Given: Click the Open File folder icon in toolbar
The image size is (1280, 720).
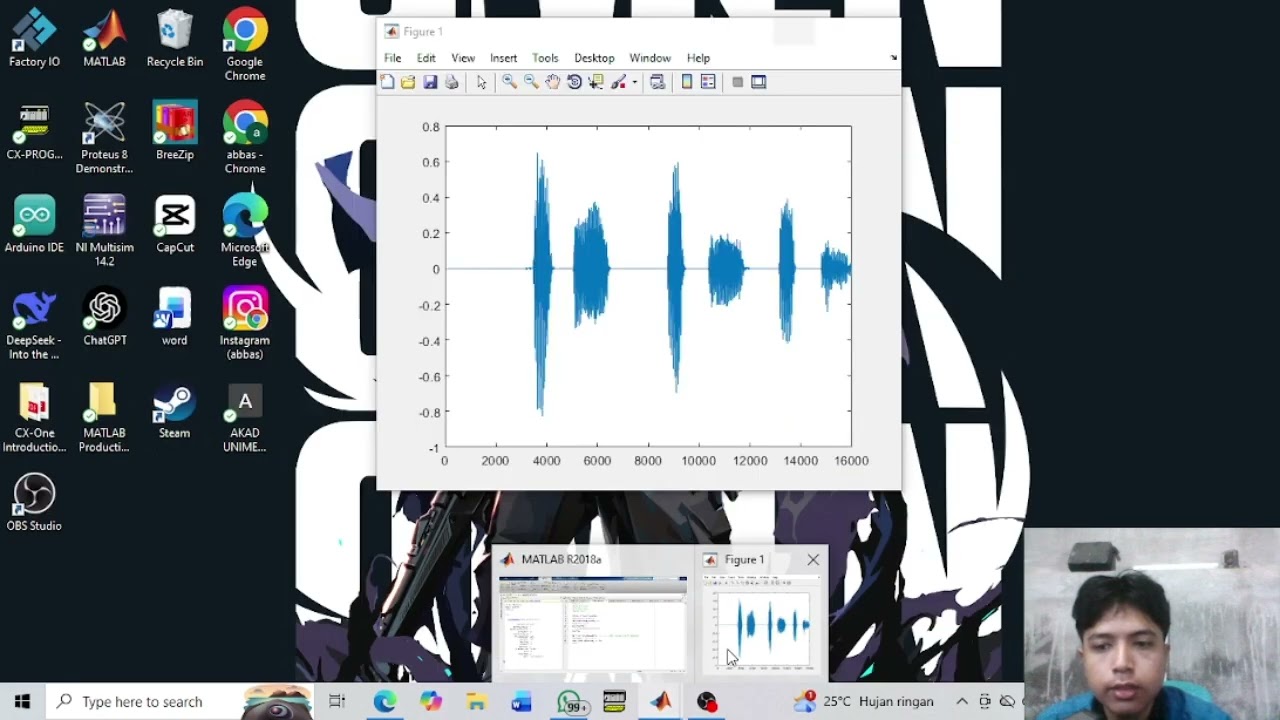Looking at the screenshot, I should click(x=408, y=82).
